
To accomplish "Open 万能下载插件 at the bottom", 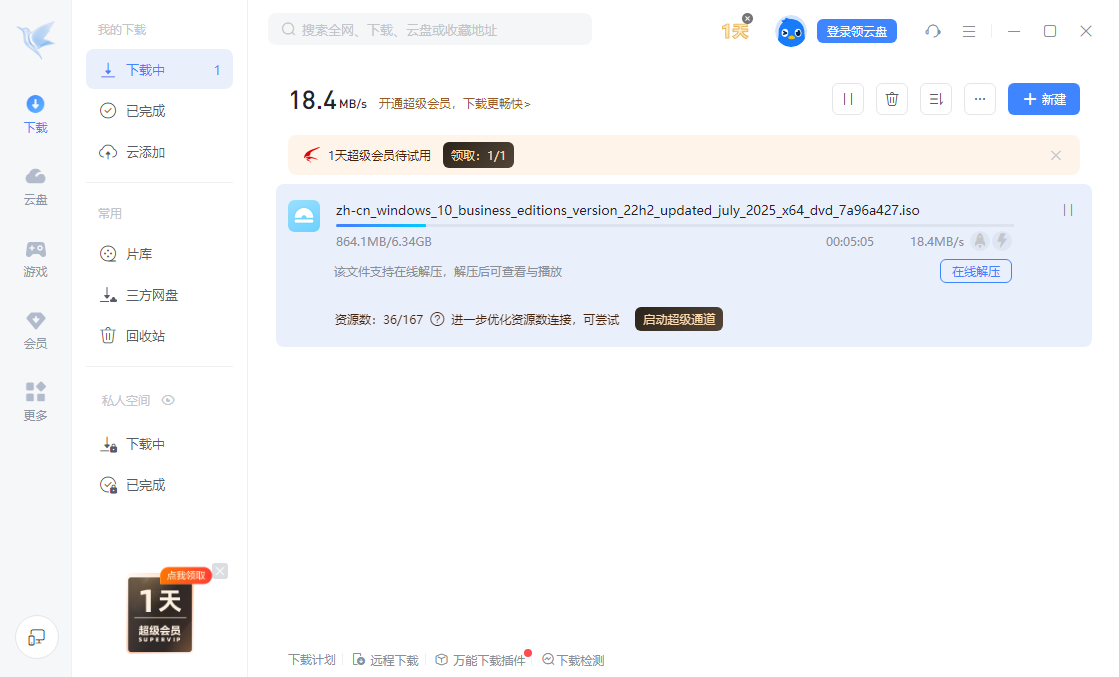I will pos(480,660).
